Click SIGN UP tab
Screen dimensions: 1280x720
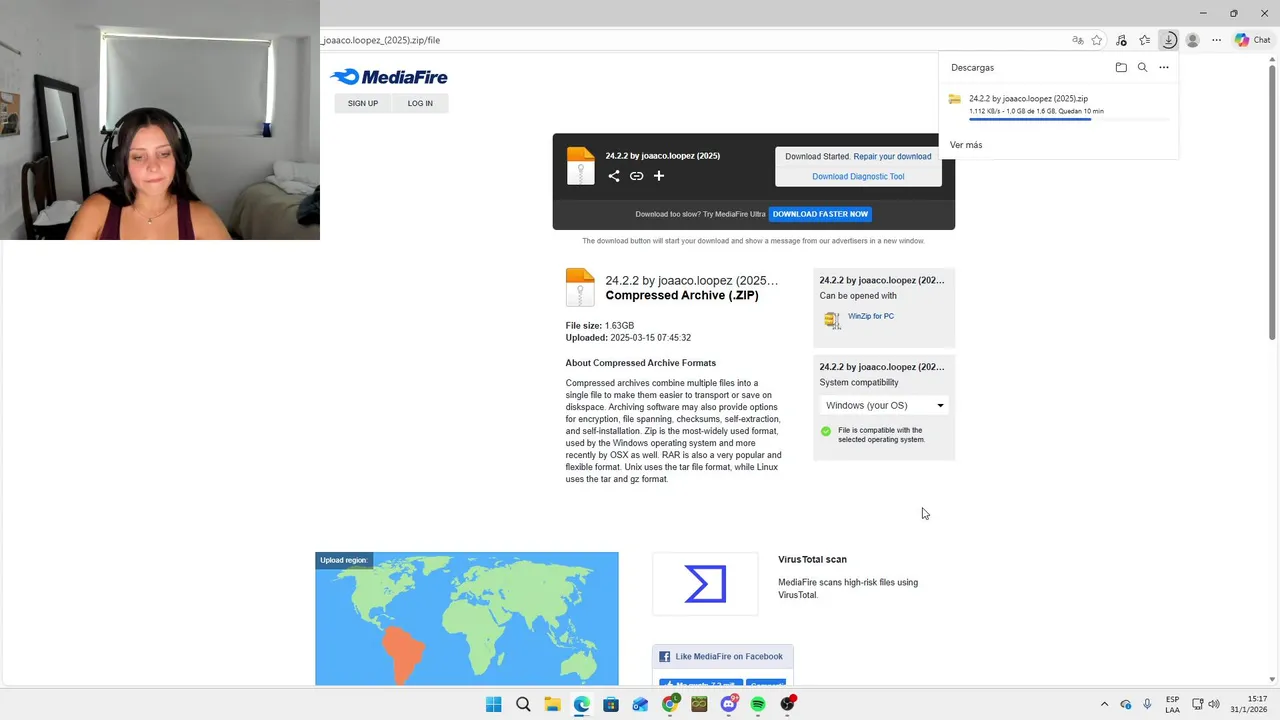coord(363,103)
